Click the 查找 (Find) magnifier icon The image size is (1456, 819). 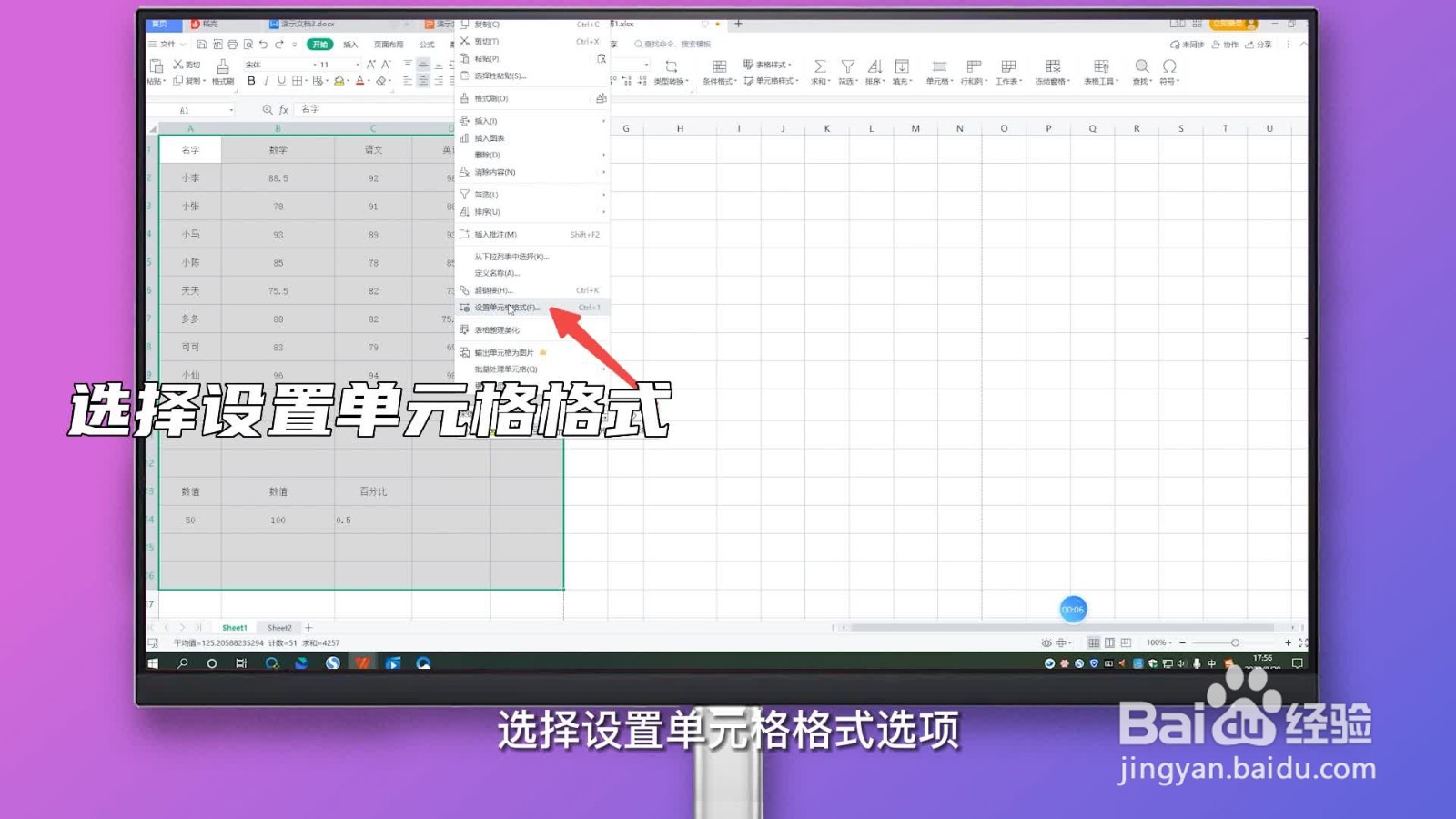click(1141, 66)
